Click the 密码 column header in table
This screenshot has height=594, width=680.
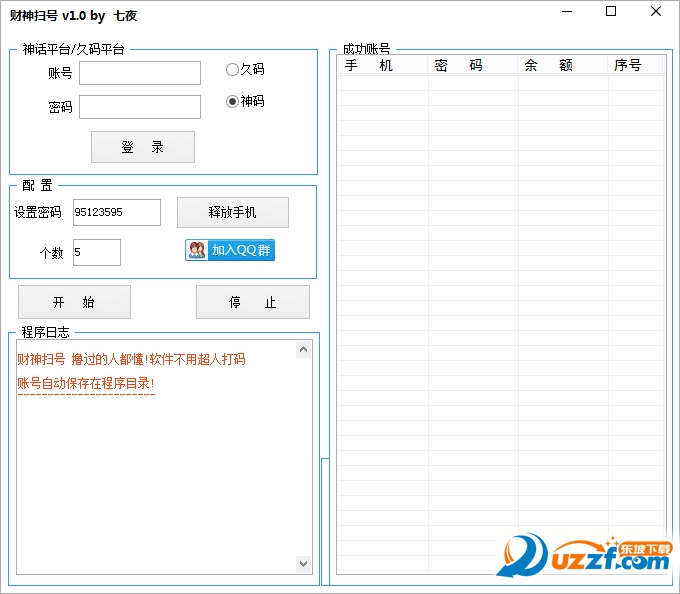point(472,65)
